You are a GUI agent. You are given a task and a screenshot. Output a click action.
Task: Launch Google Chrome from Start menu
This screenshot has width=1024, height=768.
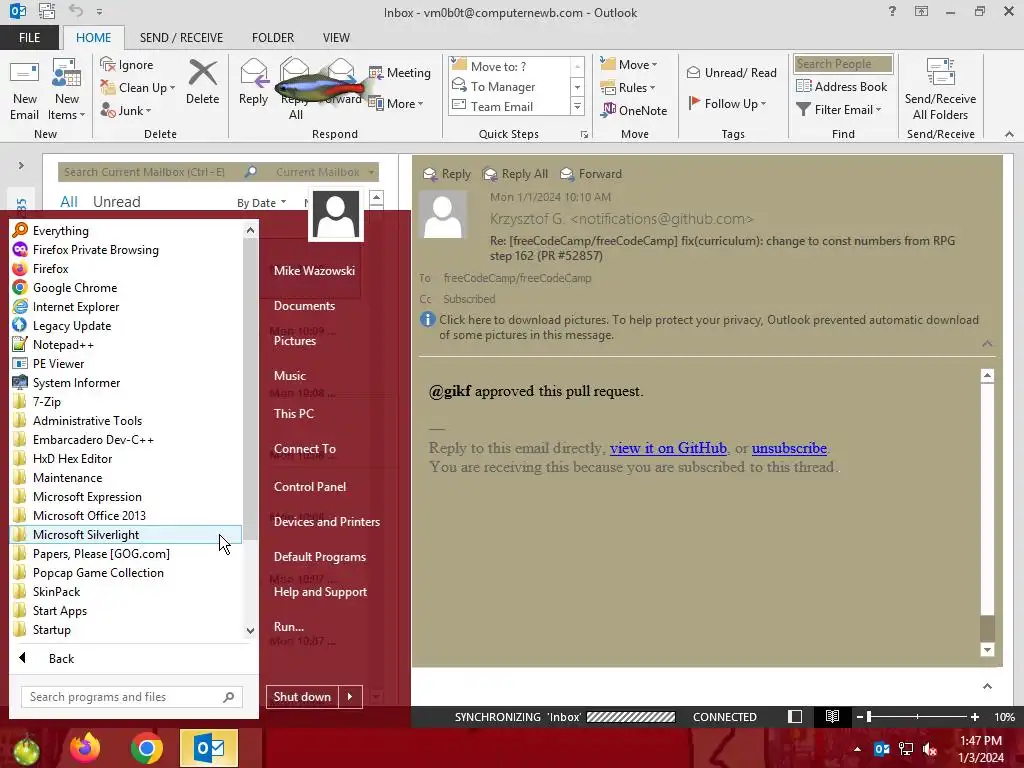(x=127, y=287)
